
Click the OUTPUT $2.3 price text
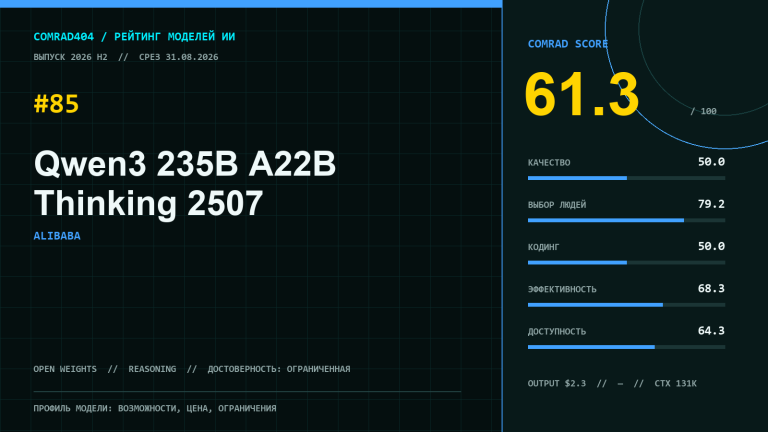point(557,384)
